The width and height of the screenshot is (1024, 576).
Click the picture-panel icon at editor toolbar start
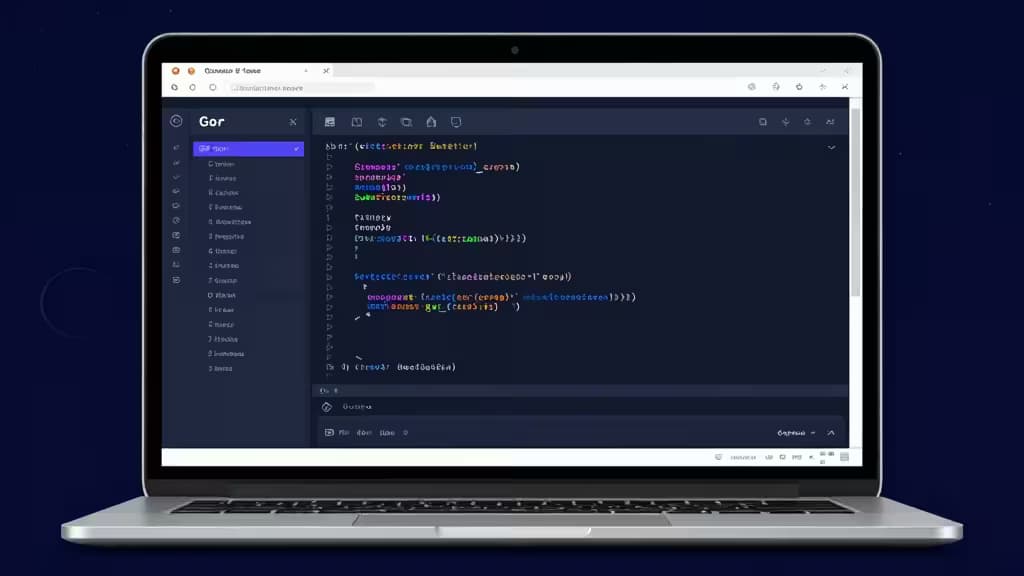click(330, 121)
